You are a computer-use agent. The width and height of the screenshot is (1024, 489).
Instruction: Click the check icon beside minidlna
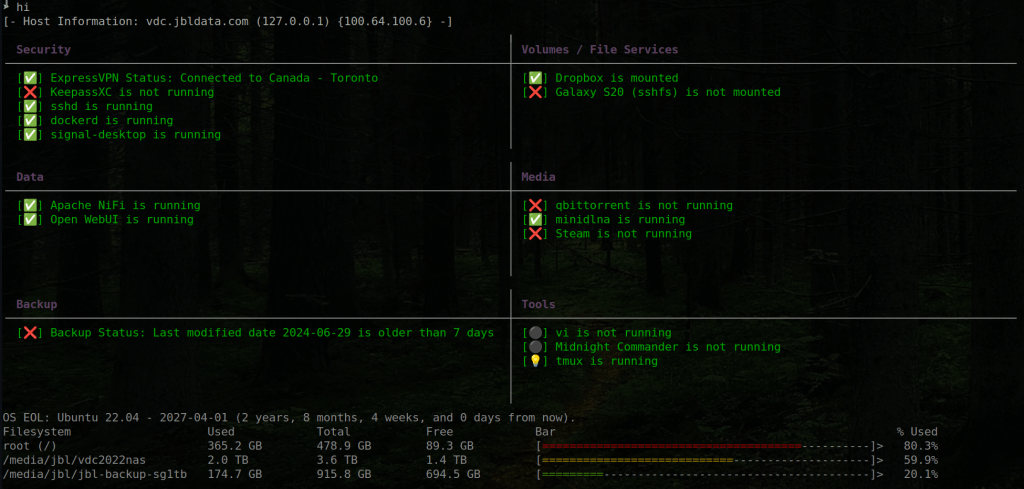pyautogui.click(x=535, y=219)
